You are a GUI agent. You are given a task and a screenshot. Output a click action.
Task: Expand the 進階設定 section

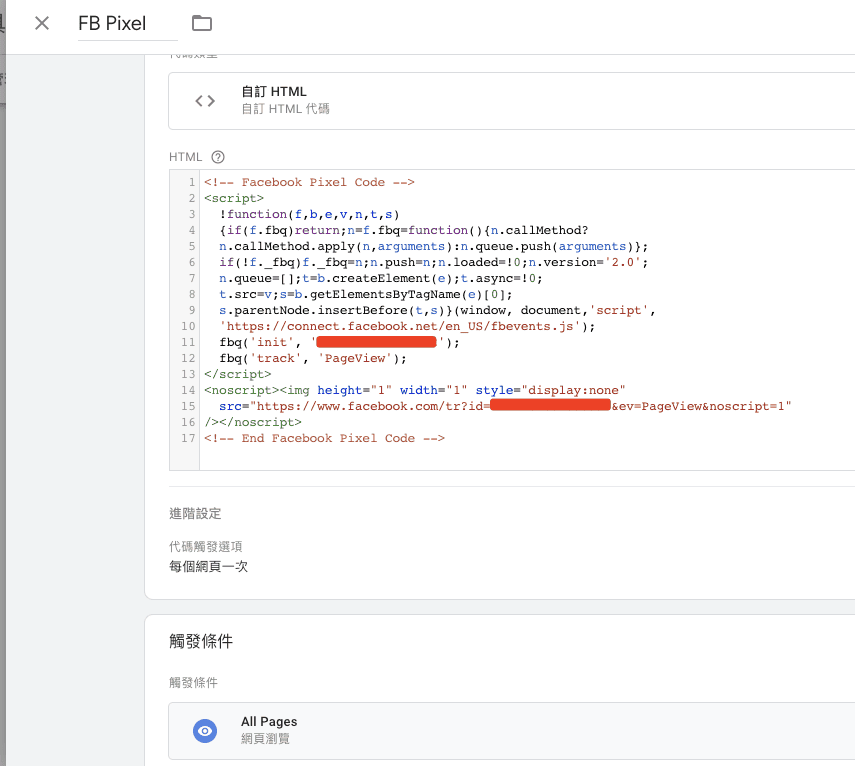[x=195, y=513]
